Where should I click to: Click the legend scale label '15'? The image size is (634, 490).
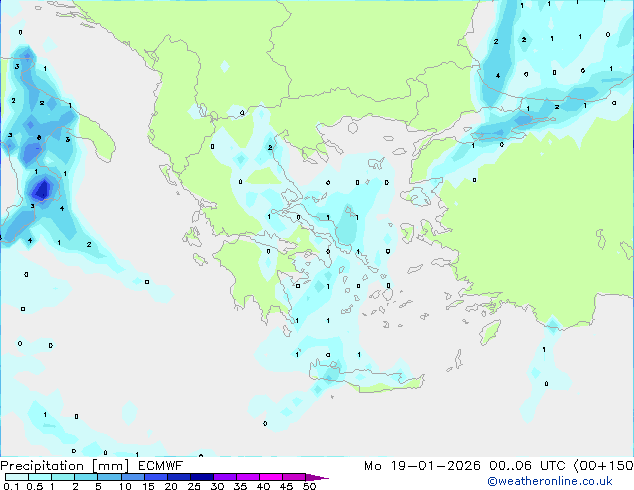coord(148,486)
